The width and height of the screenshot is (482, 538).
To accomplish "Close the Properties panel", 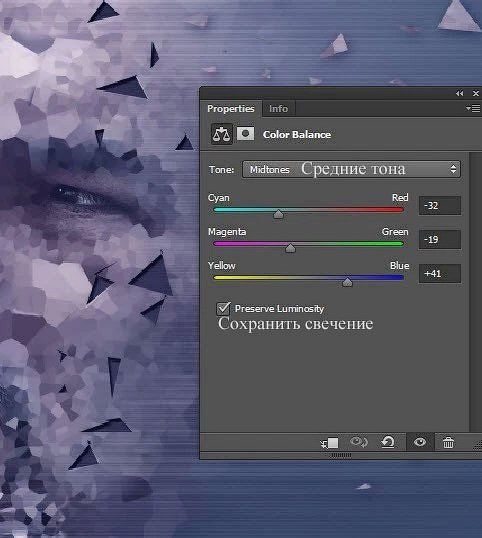I will tap(476, 93).
